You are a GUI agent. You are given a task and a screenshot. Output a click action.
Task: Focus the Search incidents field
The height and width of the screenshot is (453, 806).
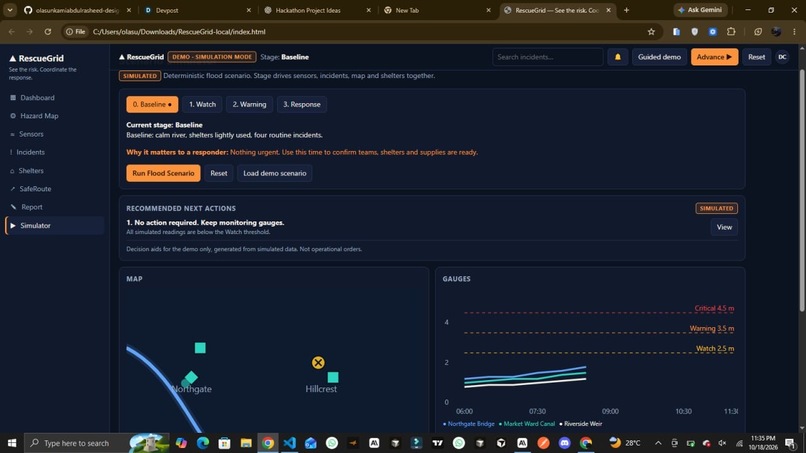[547, 57]
